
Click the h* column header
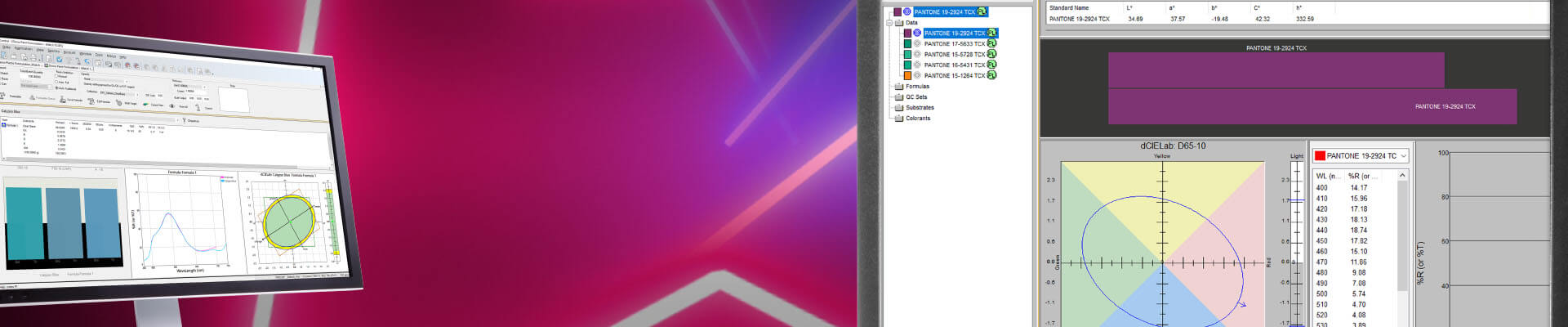[1299, 8]
